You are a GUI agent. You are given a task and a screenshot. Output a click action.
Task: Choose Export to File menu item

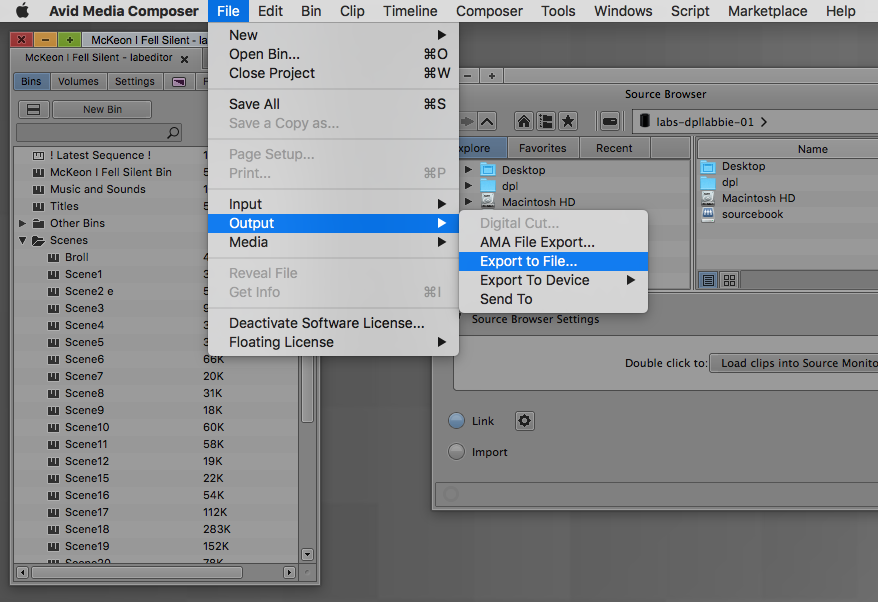coord(528,261)
